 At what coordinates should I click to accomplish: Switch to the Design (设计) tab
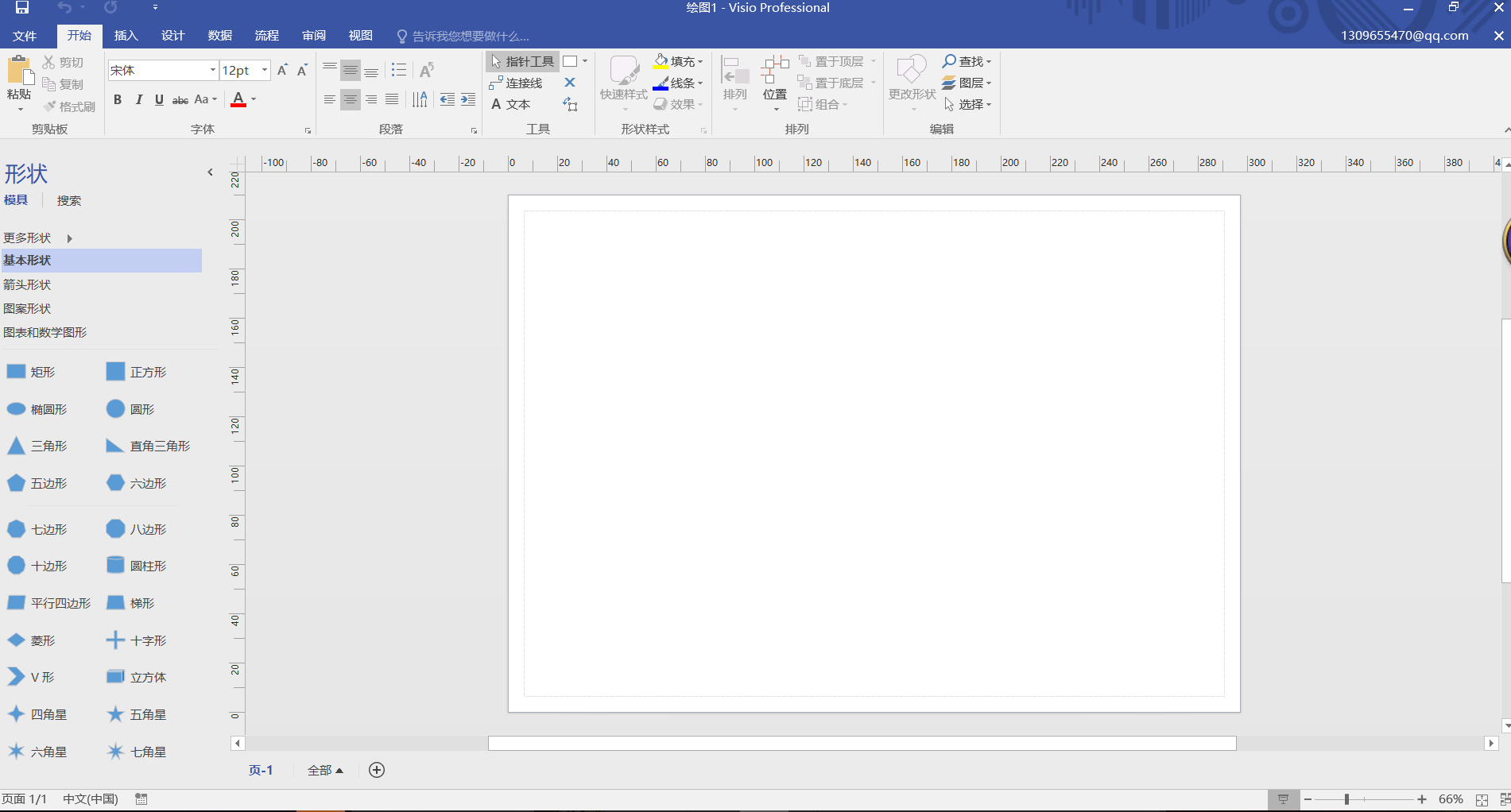172,36
